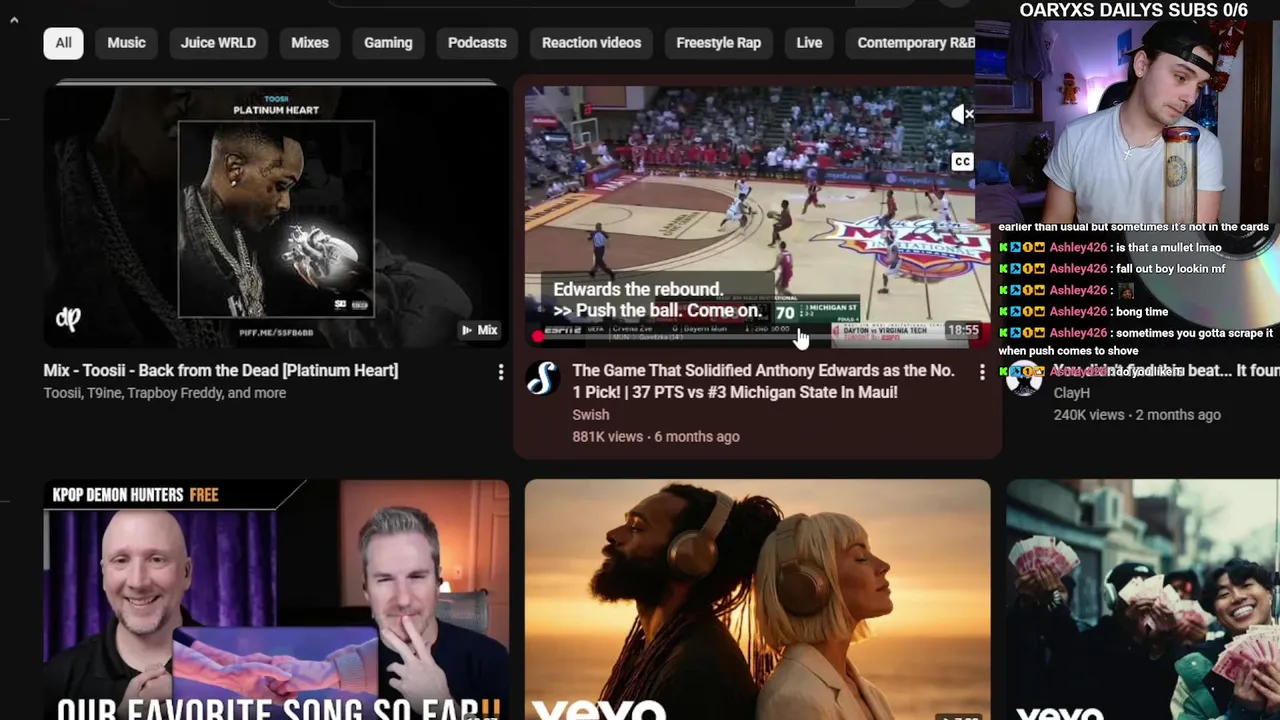
Task: Click 'Toosii, T9ine, Trapboy Freddy, and more' text
Action: pyautogui.click(x=165, y=393)
